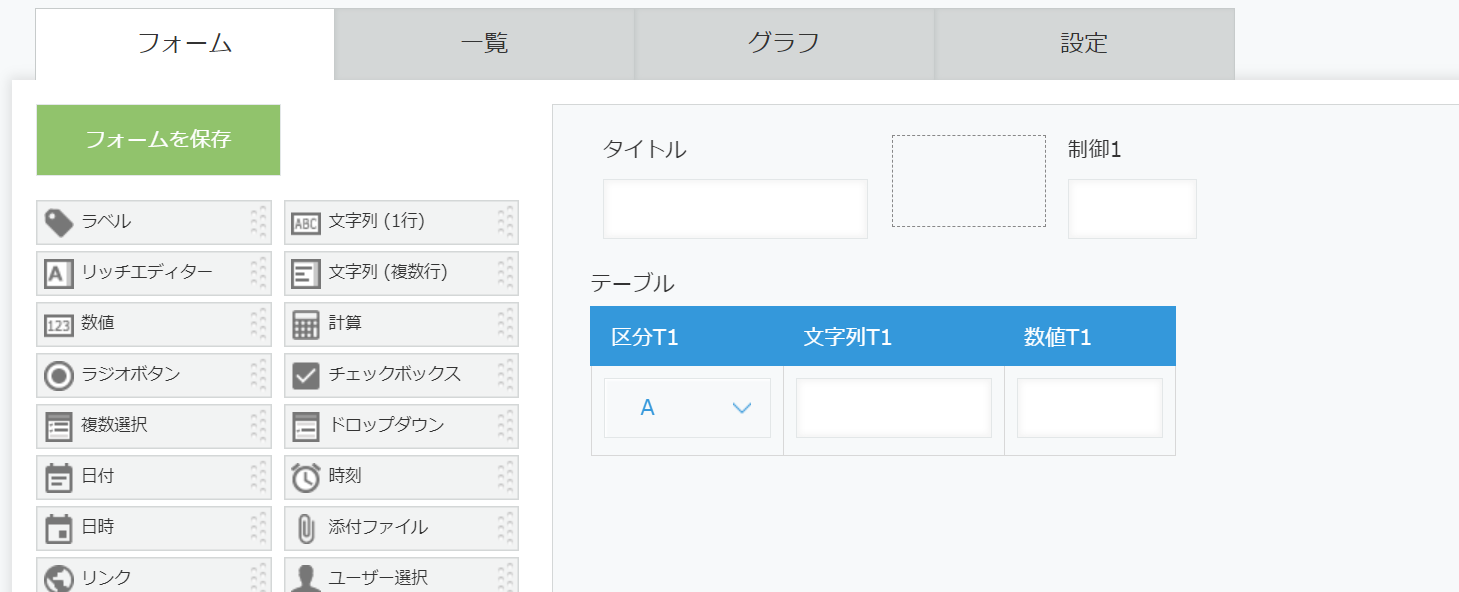This screenshot has width=1459, height=592.
Task: Click drag handle on the 添付ファイル item
Action: click(505, 528)
